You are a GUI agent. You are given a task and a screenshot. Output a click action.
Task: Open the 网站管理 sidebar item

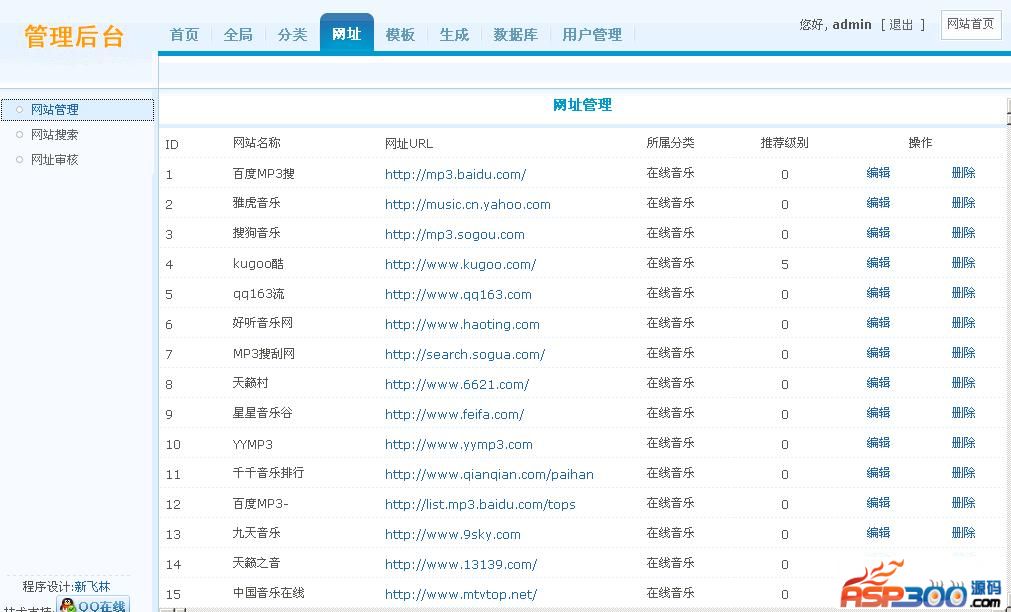[x=54, y=110]
